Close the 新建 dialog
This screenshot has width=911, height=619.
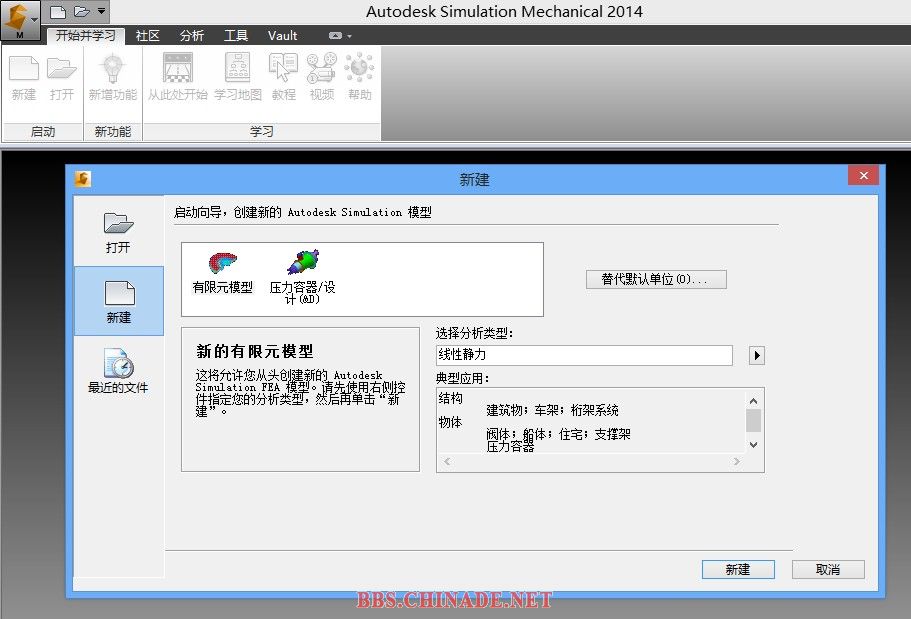(863, 176)
